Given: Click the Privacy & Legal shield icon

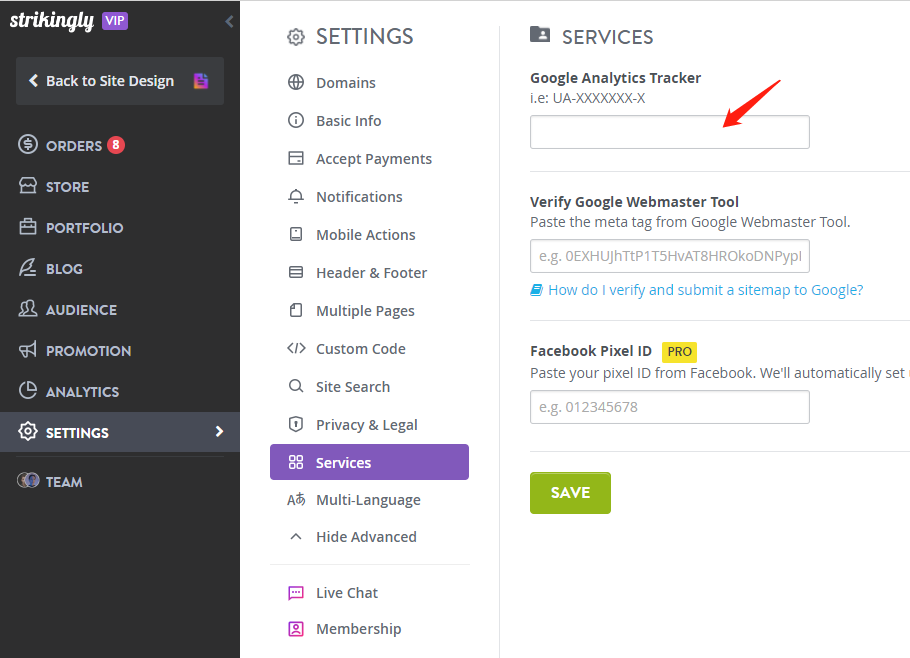Looking at the screenshot, I should [x=296, y=424].
